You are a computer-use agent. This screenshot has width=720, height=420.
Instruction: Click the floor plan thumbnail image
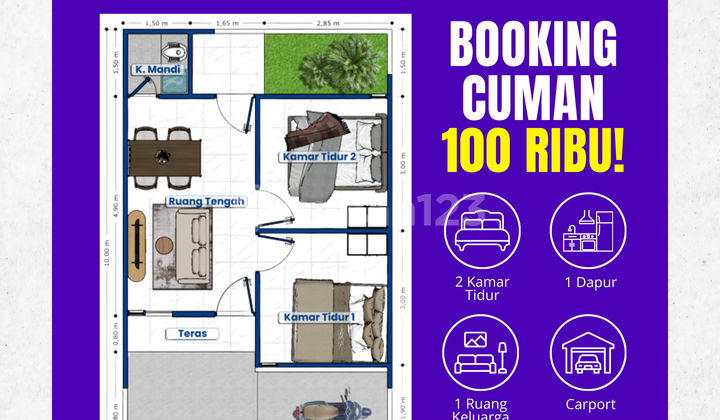(x=255, y=217)
